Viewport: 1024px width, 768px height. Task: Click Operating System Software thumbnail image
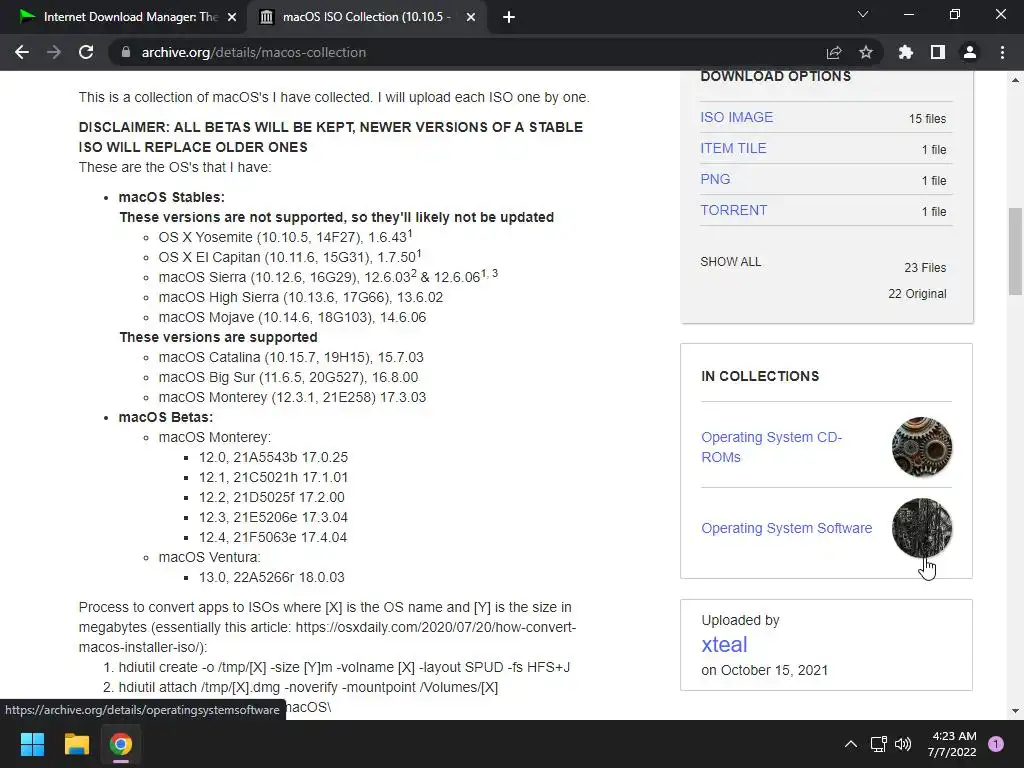[921, 528]
